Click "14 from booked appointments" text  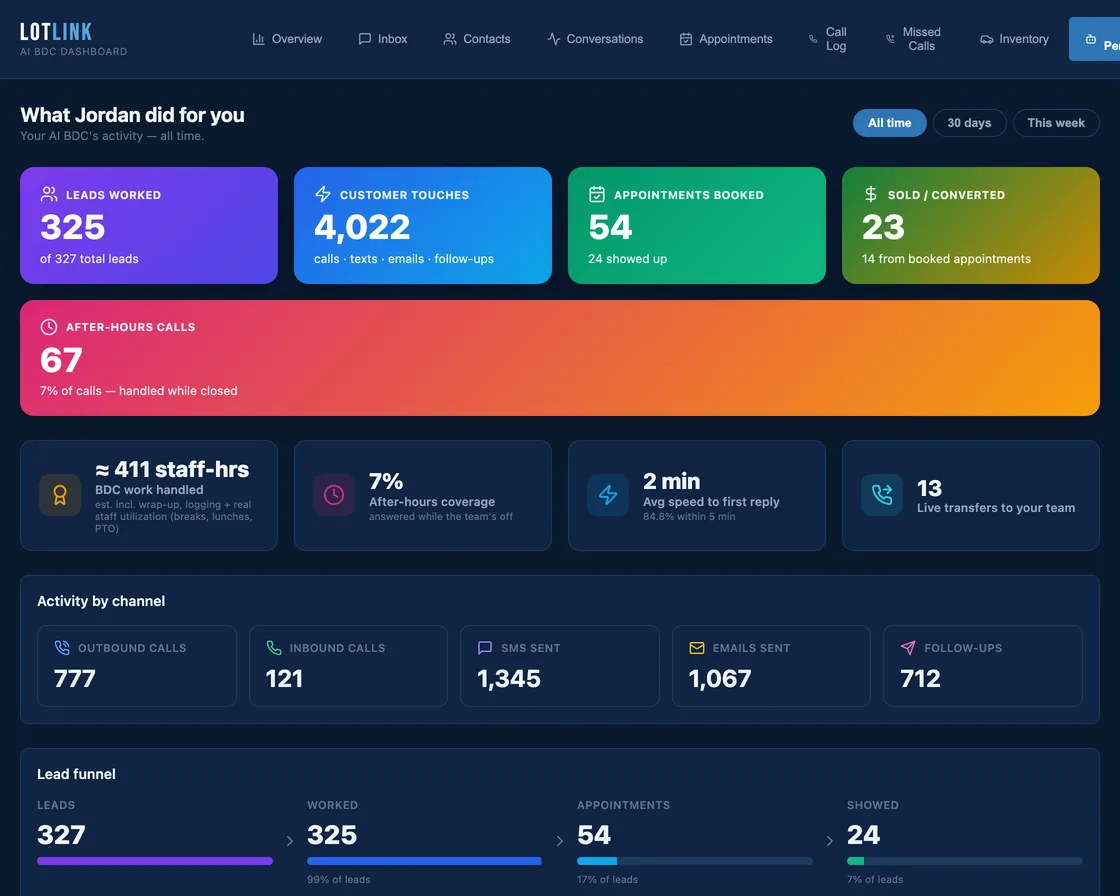(946, 259)
